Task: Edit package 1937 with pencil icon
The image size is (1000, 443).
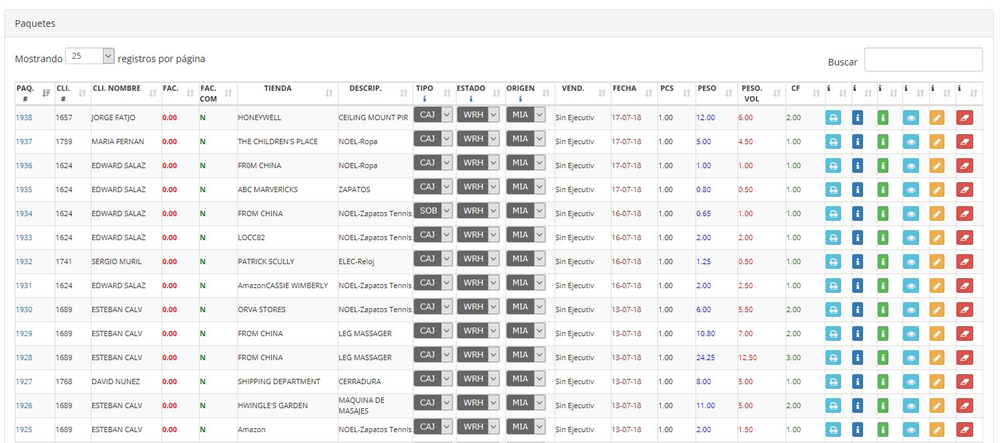Action: point(937,142)
